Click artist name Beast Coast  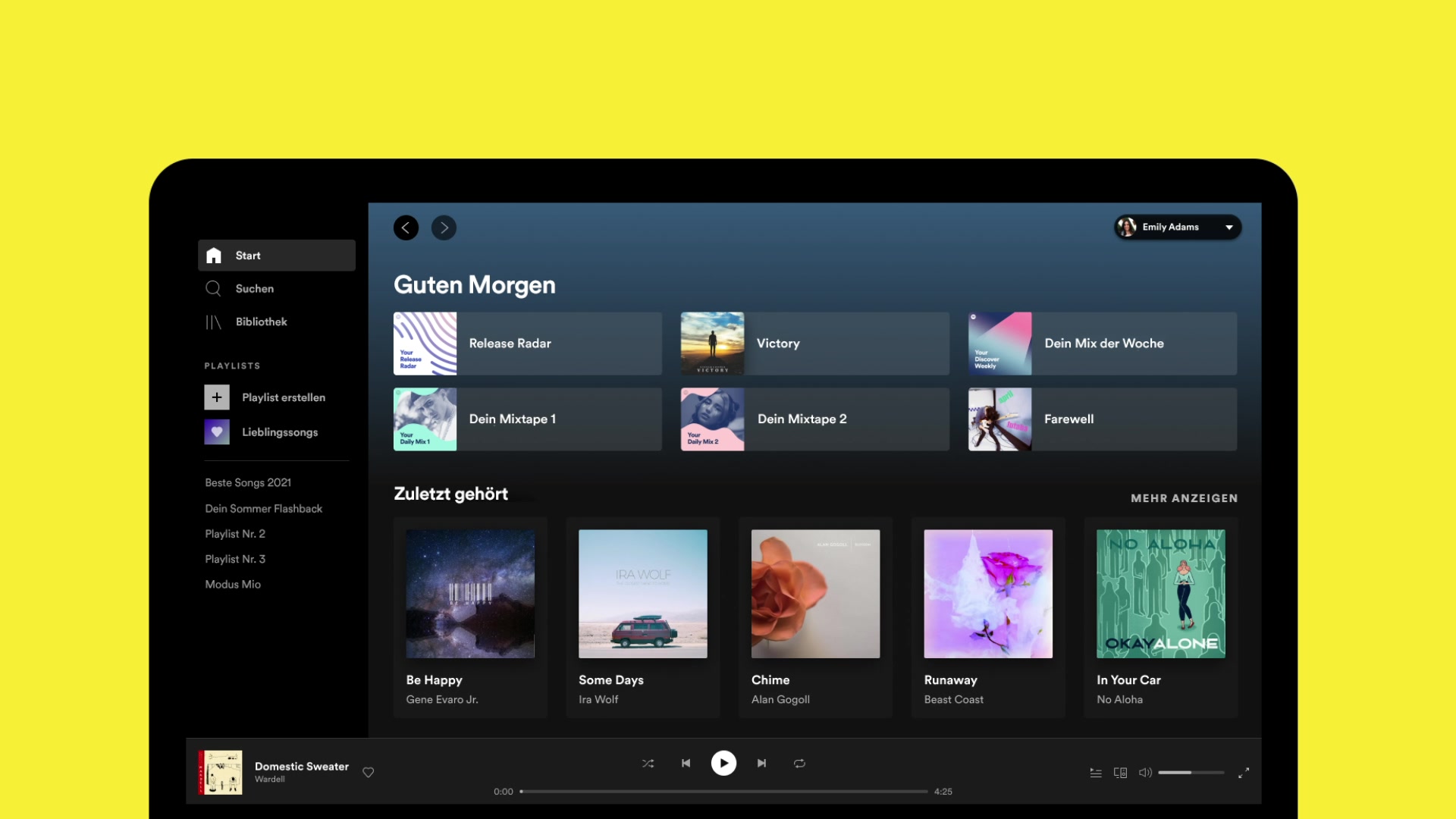pos(953,700)
